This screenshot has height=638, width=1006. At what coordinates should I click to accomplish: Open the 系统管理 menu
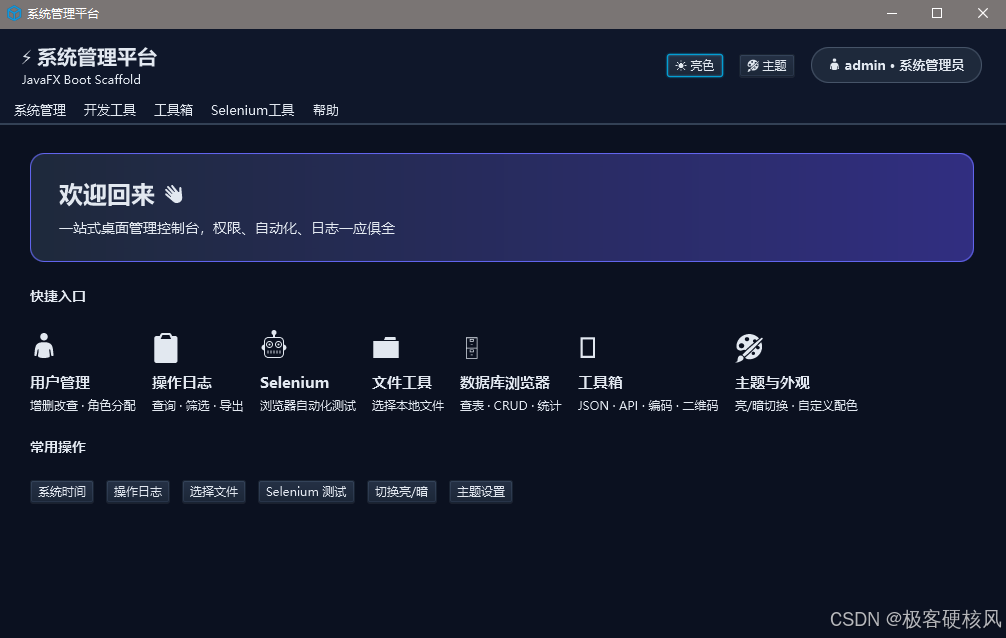[x=40, y=110]
